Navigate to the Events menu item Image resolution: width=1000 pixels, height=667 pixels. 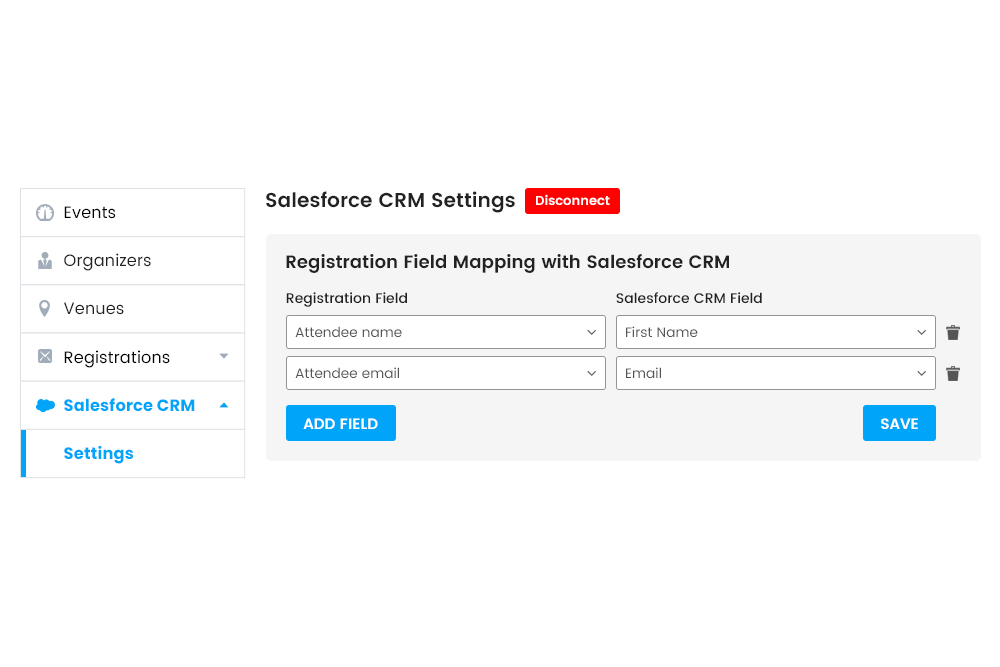pos(88,212)
